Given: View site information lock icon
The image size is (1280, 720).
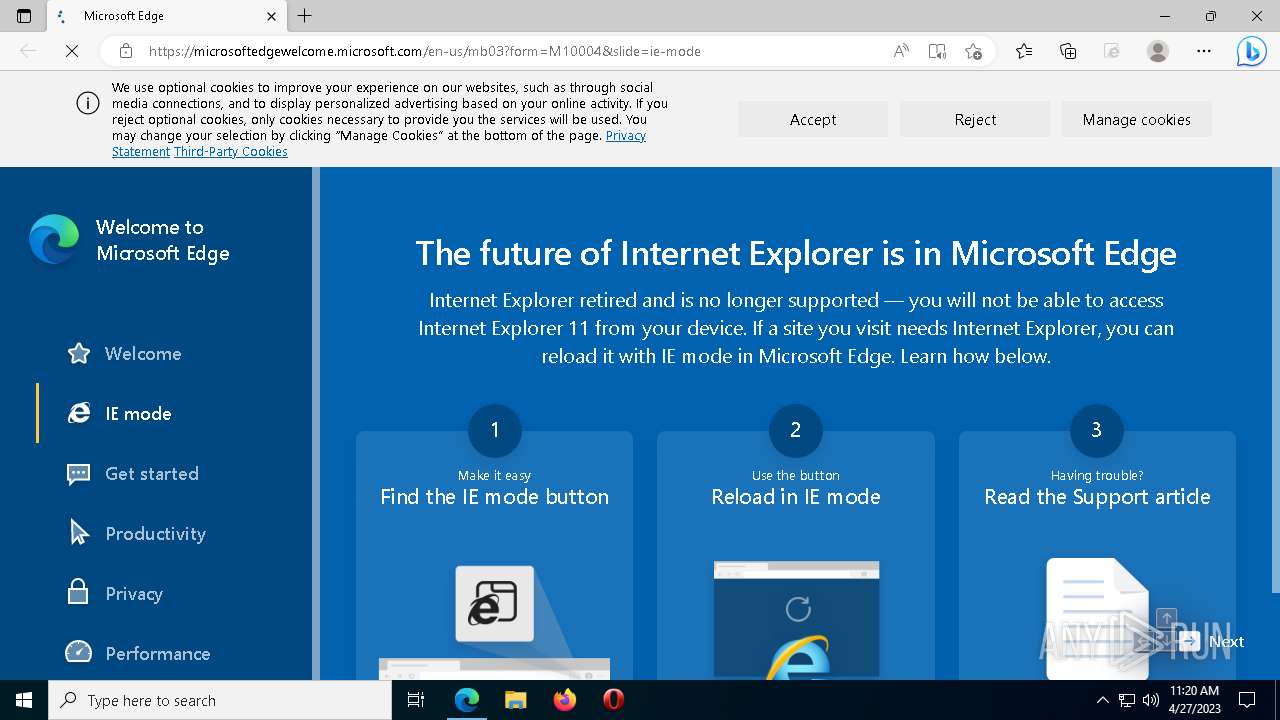Looking at the screenshot, I should click(126, 51).
